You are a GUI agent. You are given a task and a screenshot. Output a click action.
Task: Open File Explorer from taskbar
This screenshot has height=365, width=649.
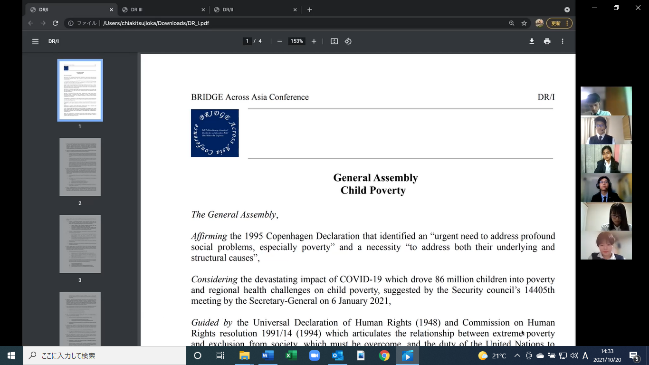coord(244,355)
